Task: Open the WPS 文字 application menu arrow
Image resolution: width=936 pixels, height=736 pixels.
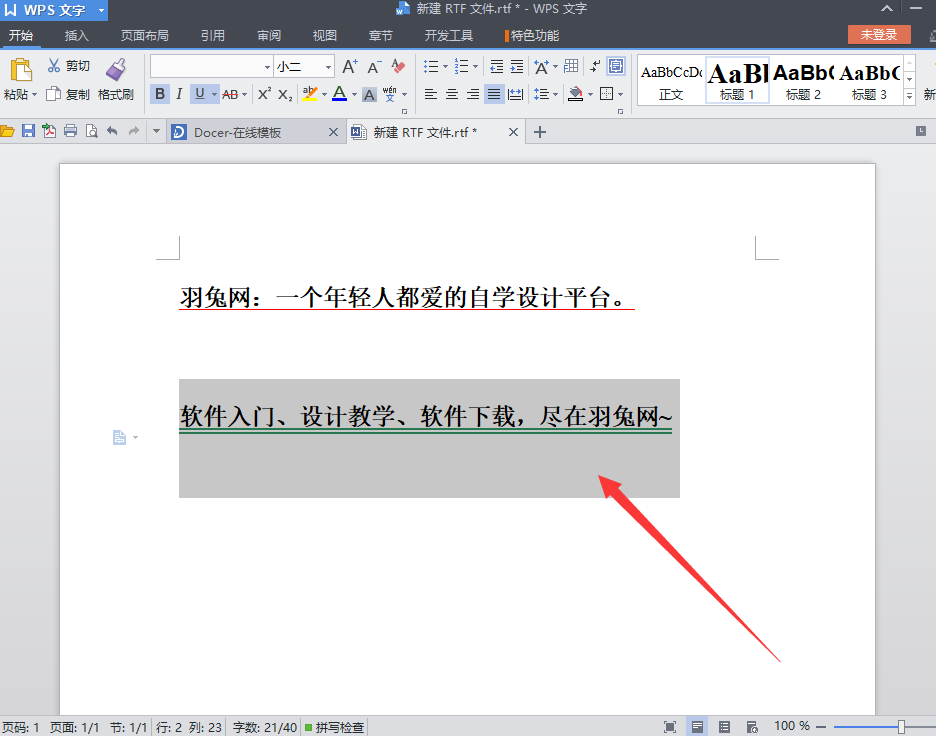Action: (101, 10)
